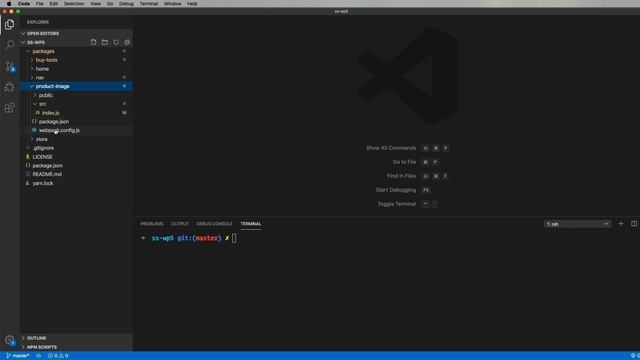Switch to the Debug Console tab
Screen dimensions: 640x360
214,224
